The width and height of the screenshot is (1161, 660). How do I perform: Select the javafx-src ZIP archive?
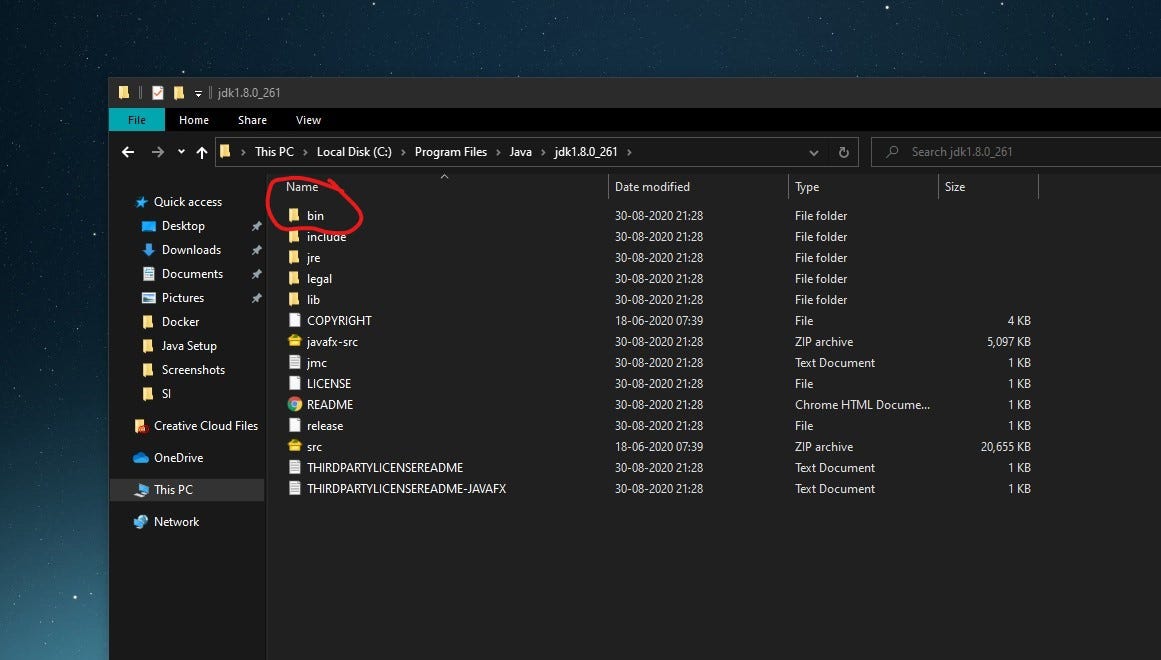click(x=331, y=341)
